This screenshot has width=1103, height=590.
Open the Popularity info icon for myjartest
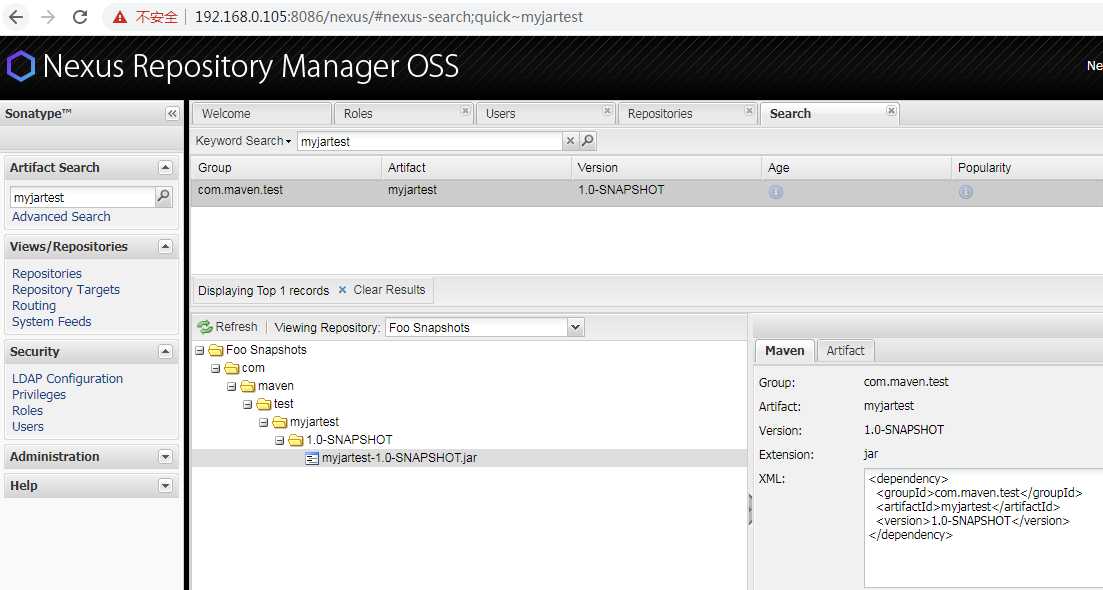(966, 192)
